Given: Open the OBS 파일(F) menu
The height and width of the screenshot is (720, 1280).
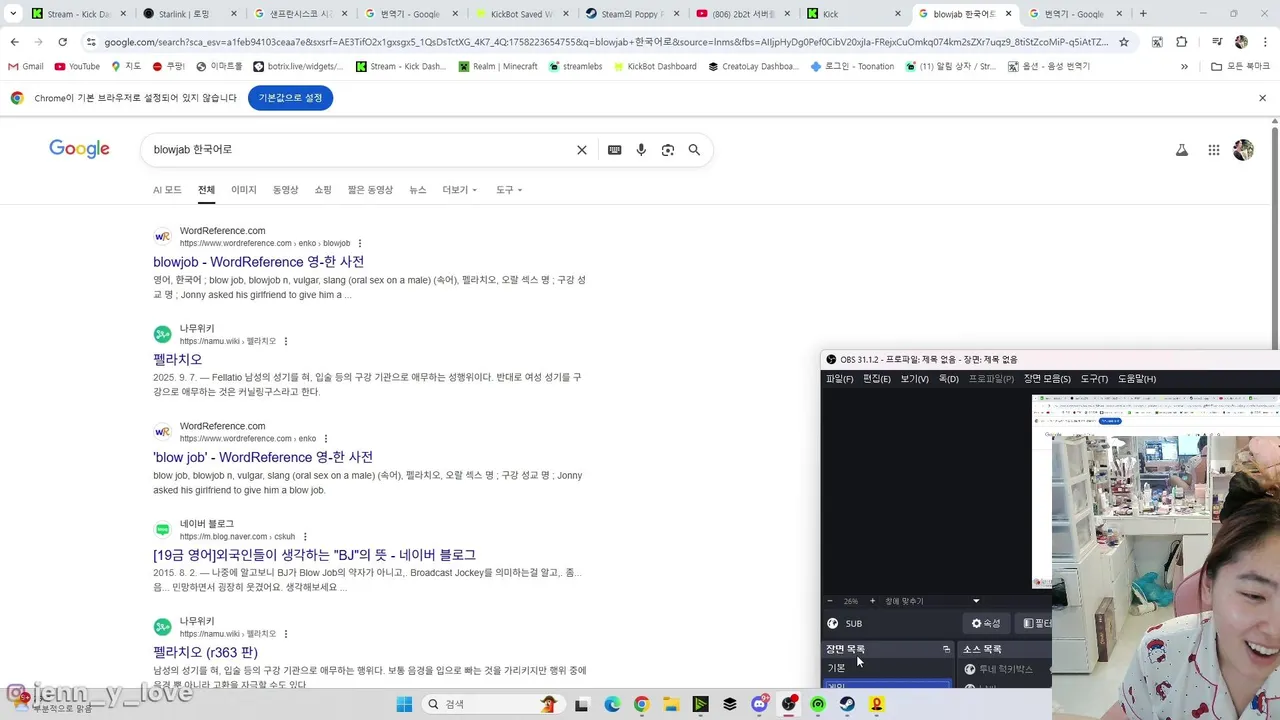Looking at the screenshot, I should coord(840,379).
